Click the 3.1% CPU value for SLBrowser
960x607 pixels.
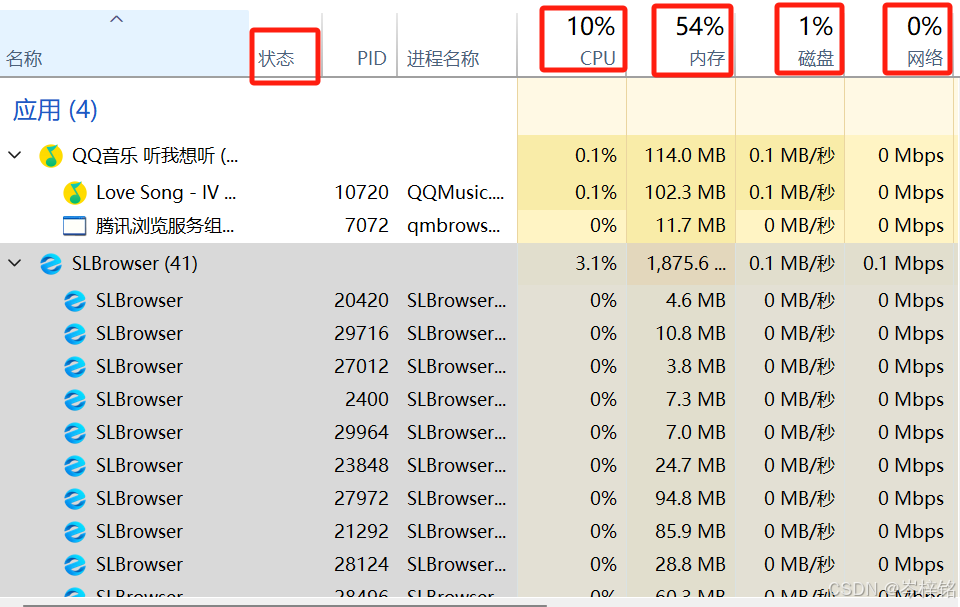596,264
